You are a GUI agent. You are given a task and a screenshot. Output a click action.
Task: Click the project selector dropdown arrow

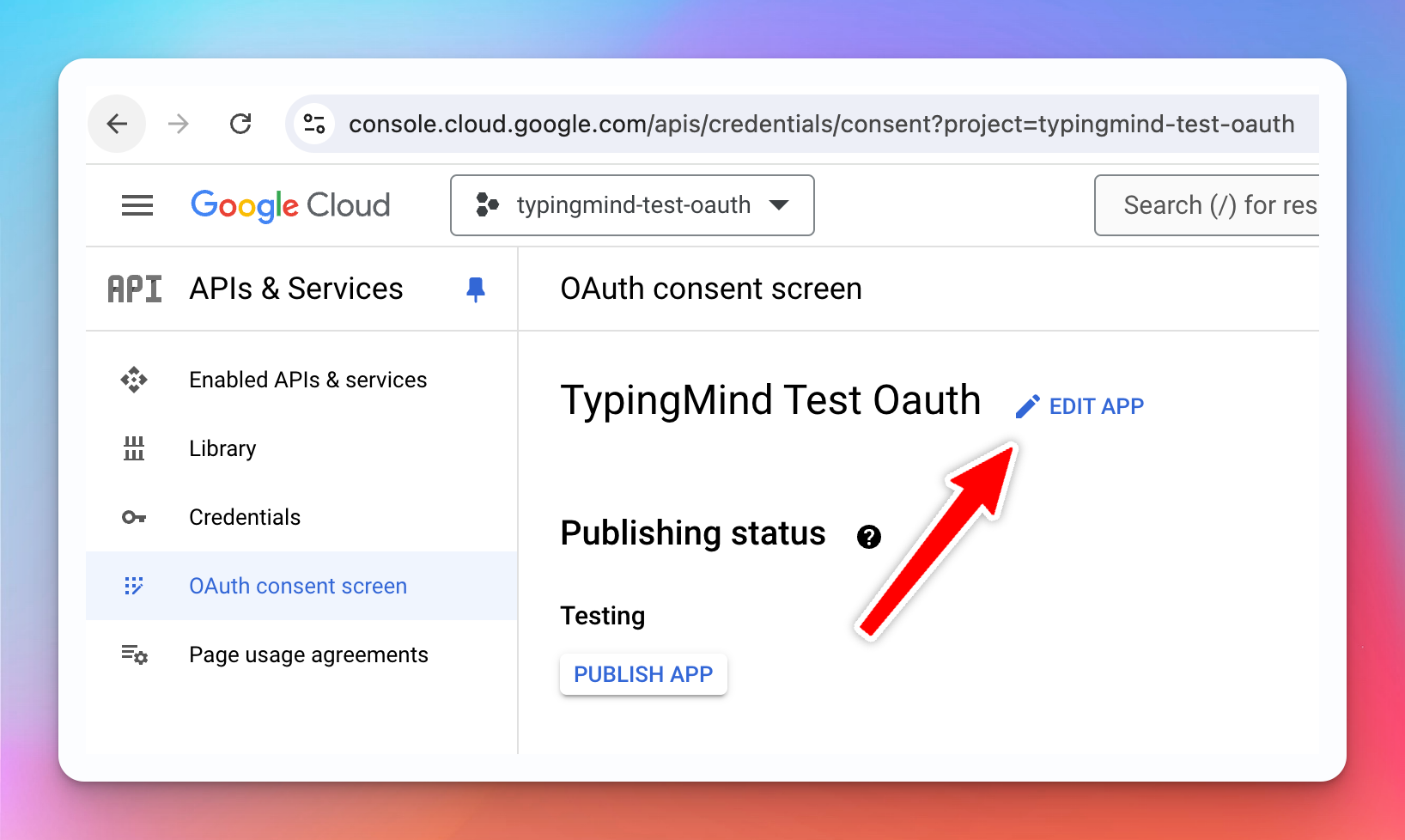click(779, 205)
